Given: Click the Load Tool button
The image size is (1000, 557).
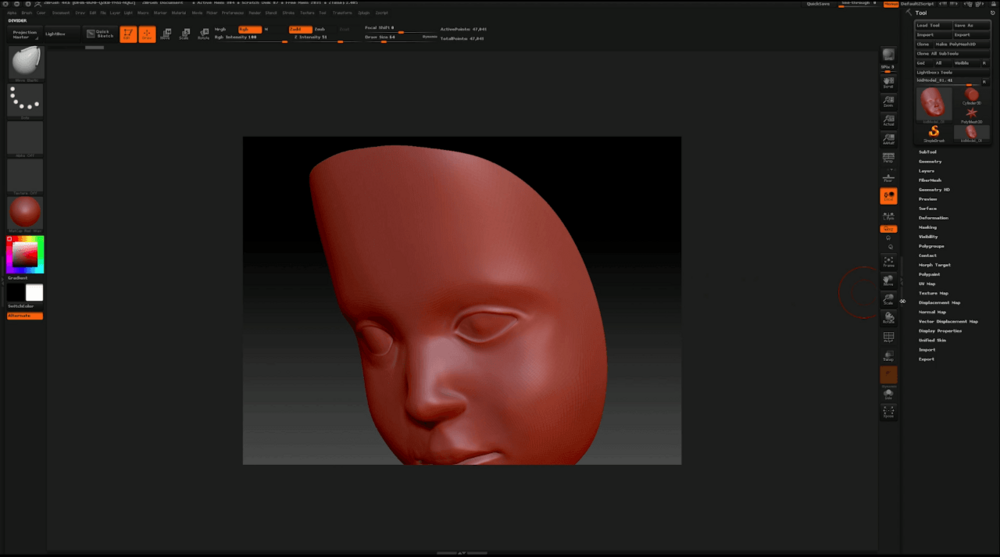Looking at the screenshot, I should coord(929,25).
